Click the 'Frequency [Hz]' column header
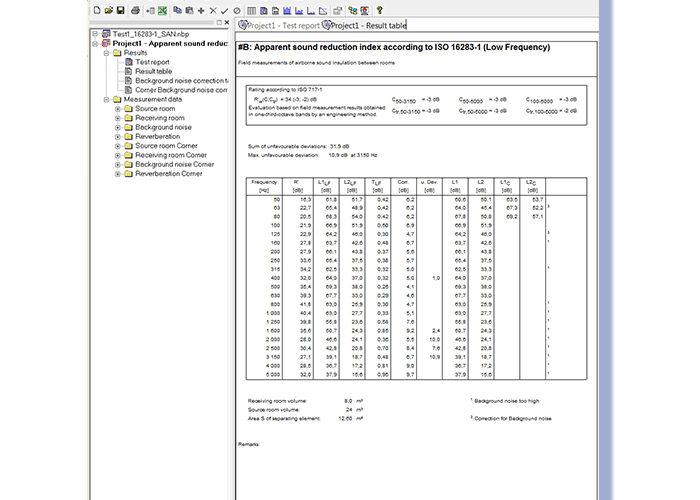700x500 pixels. pyautogui.click(x=264, y=186)
